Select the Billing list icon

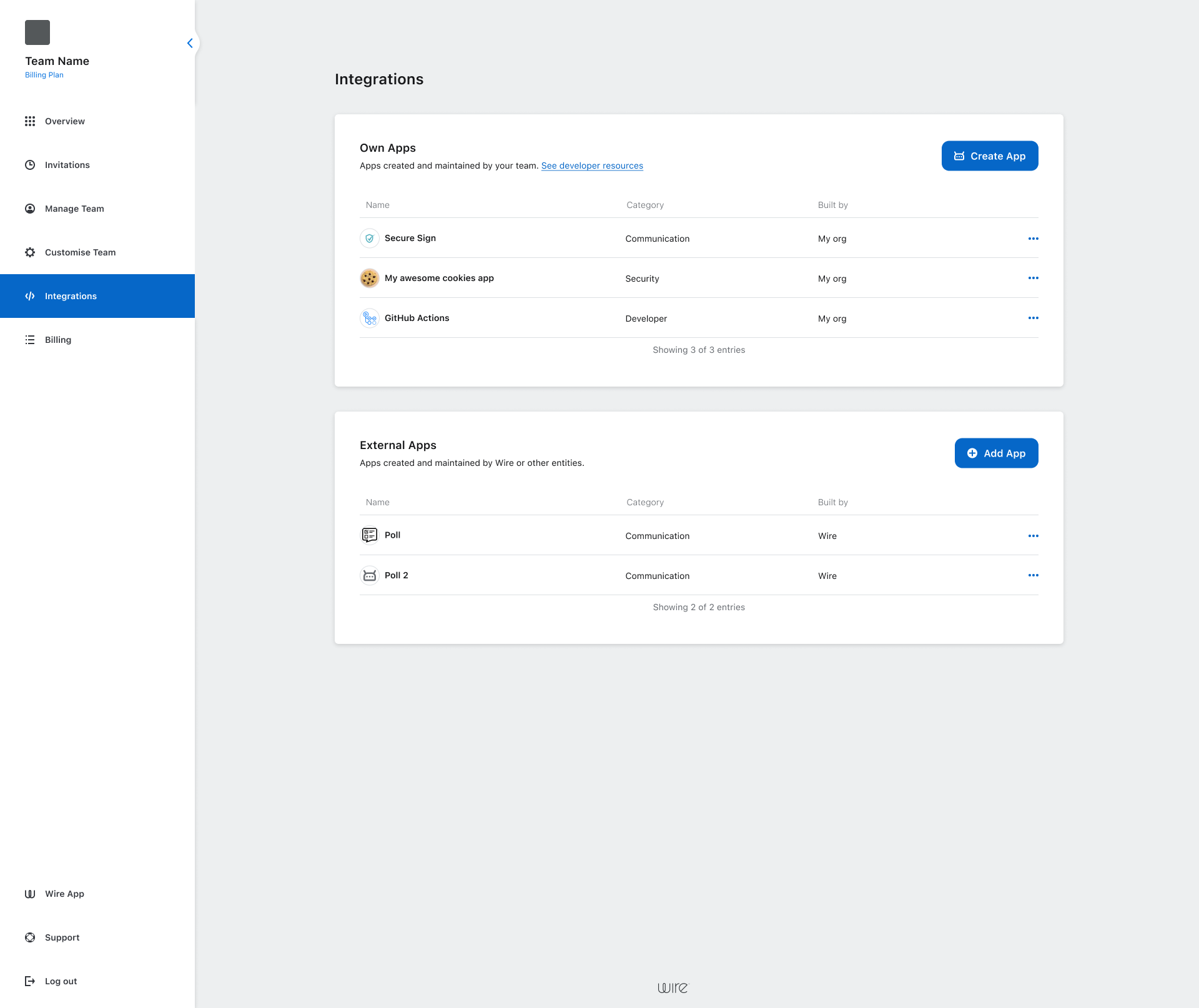[x=30, y=340]
